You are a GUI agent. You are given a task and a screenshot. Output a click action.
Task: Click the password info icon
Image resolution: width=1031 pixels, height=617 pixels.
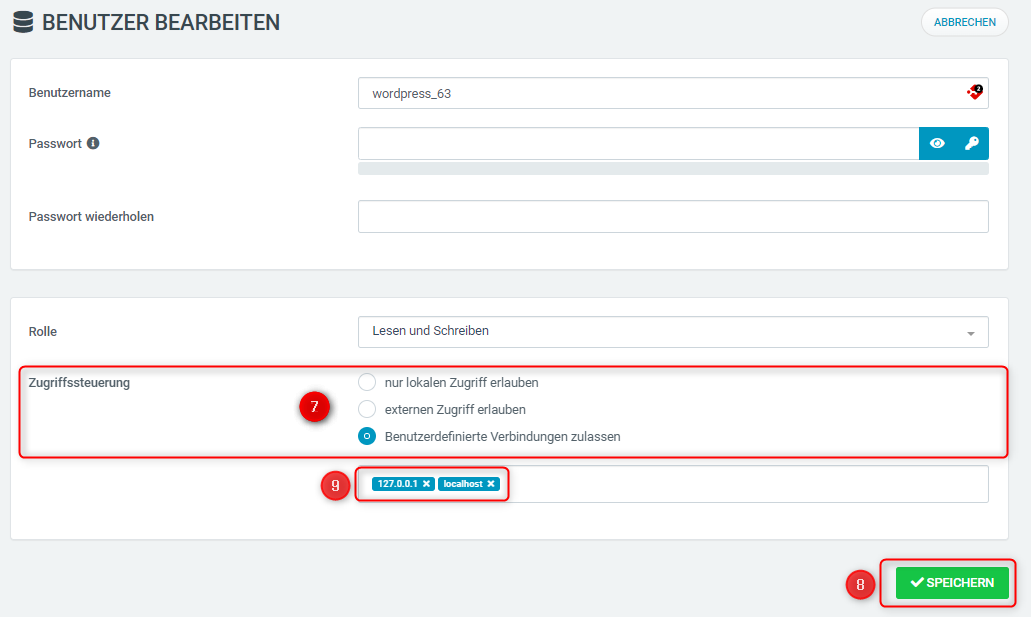pos(93,143)
